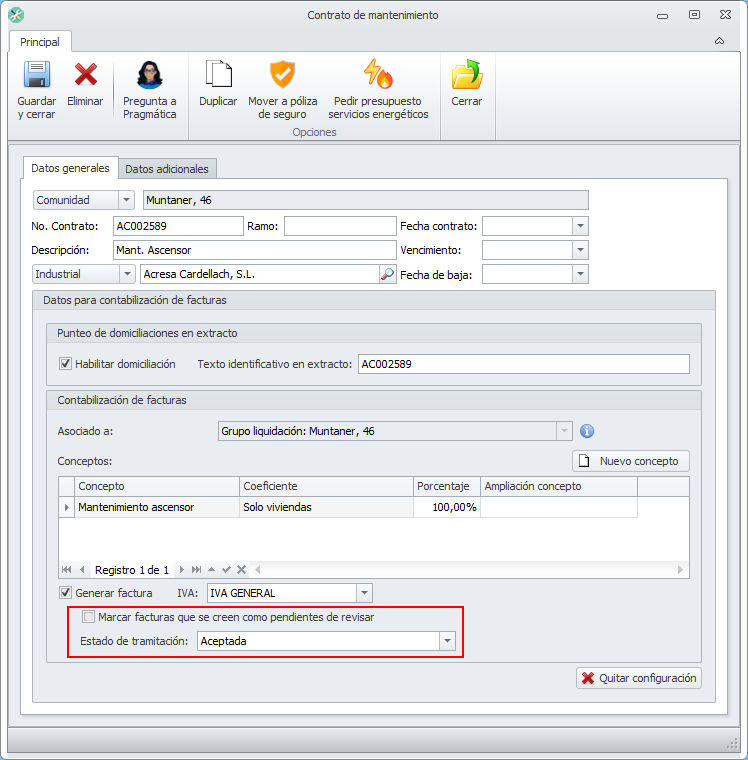Click the checkmark end-edit navigator button
Image resolution: width=748 pixels, height=760 pixels.
(226, 570)
